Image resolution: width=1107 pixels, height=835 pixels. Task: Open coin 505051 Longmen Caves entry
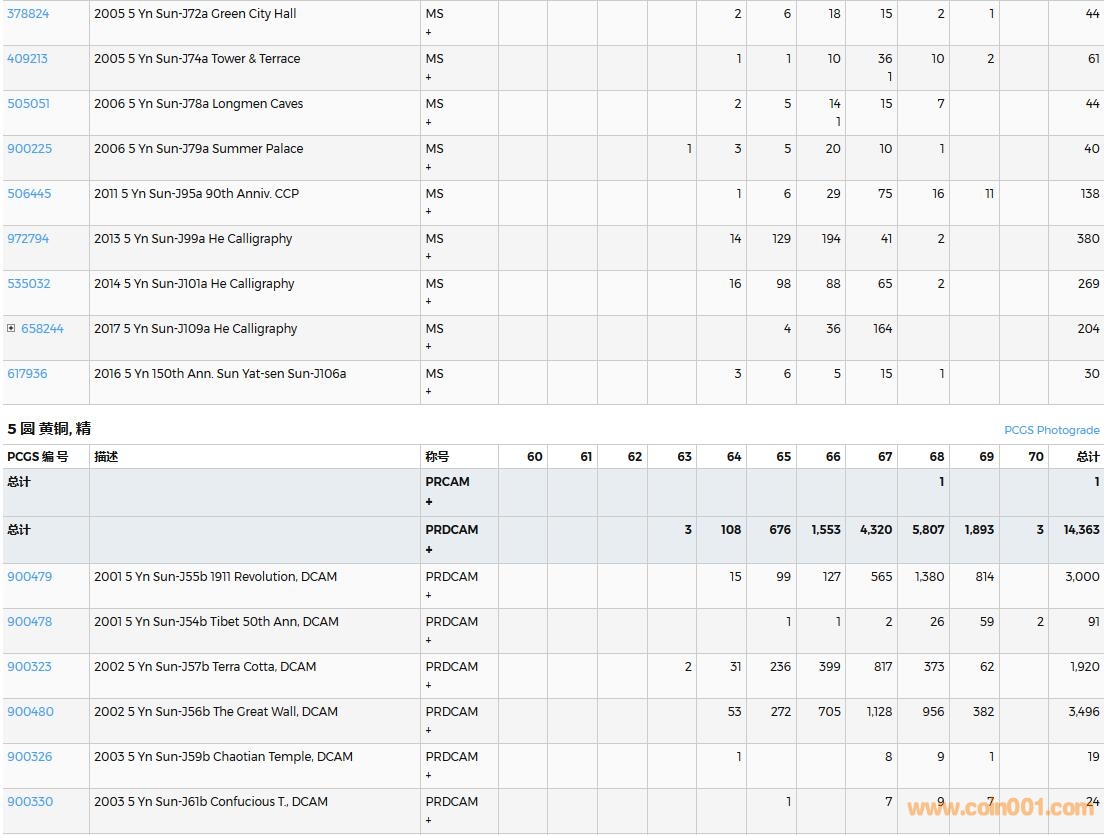pyautogui.click(x=28, y=104)
